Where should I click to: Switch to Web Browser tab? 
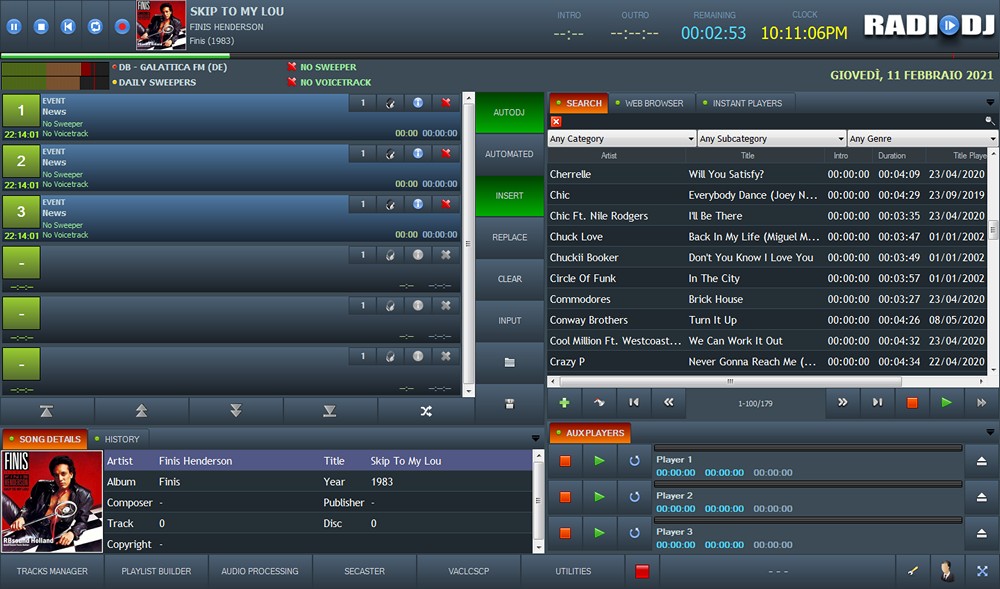click(x=649, y=103)
